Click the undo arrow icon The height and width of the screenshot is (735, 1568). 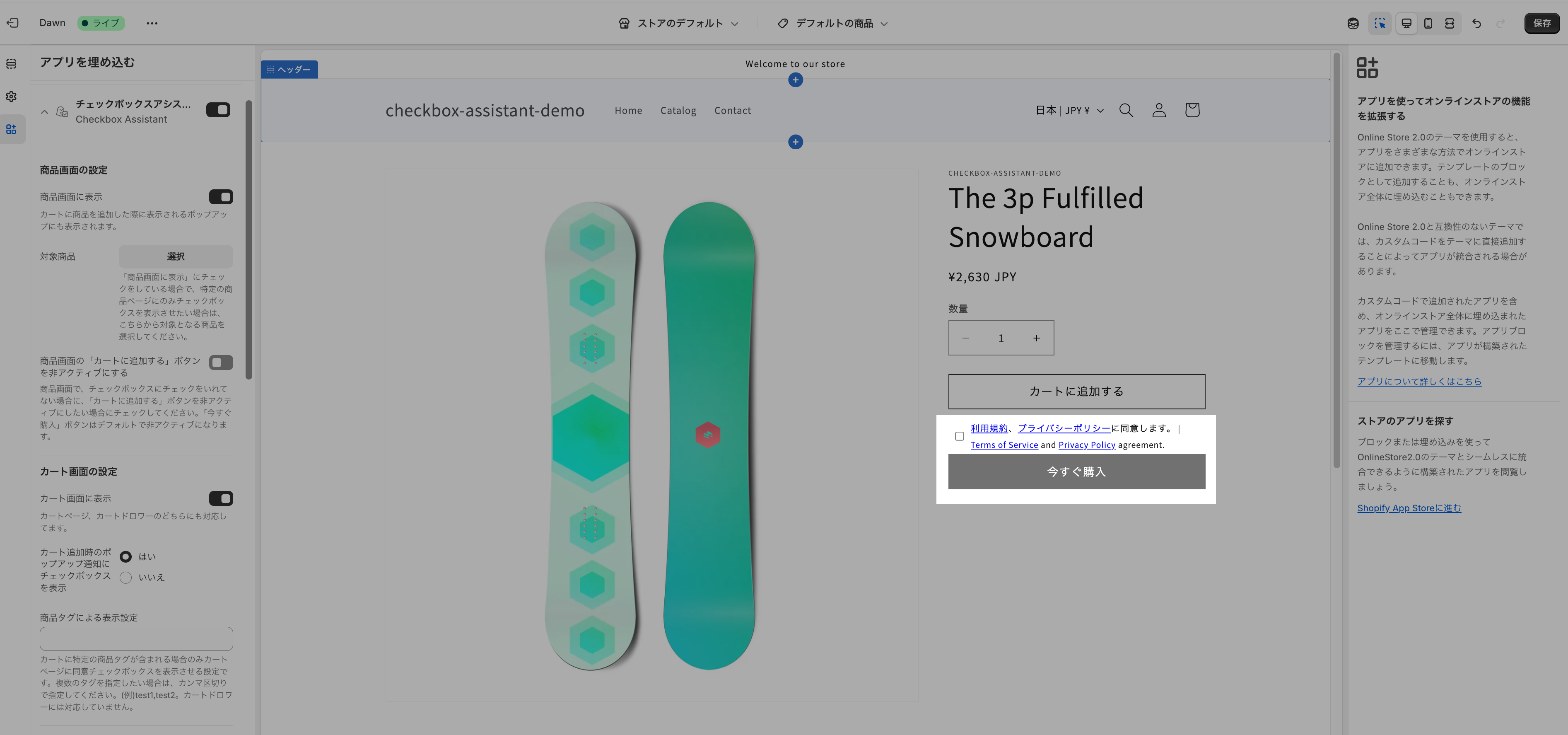pos(1476,23)
